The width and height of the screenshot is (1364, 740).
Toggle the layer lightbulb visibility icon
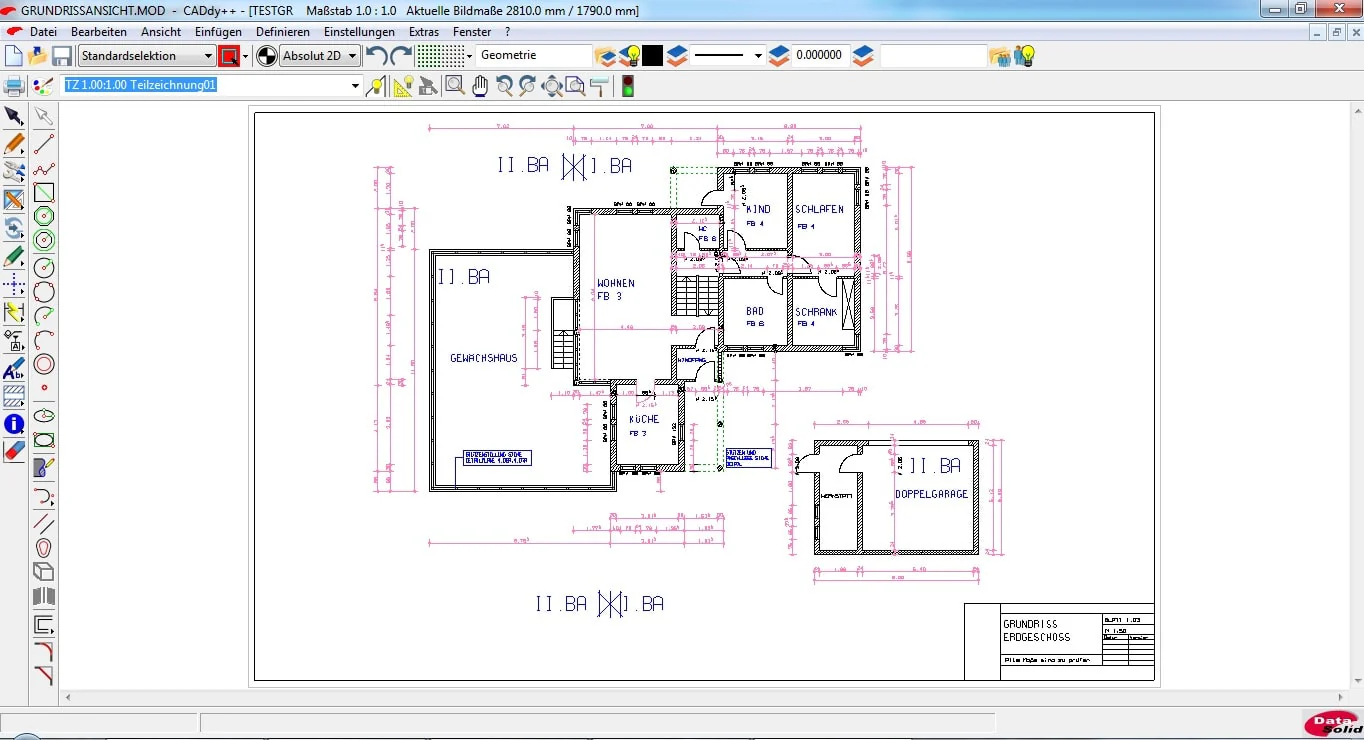[x=631, y=56]
